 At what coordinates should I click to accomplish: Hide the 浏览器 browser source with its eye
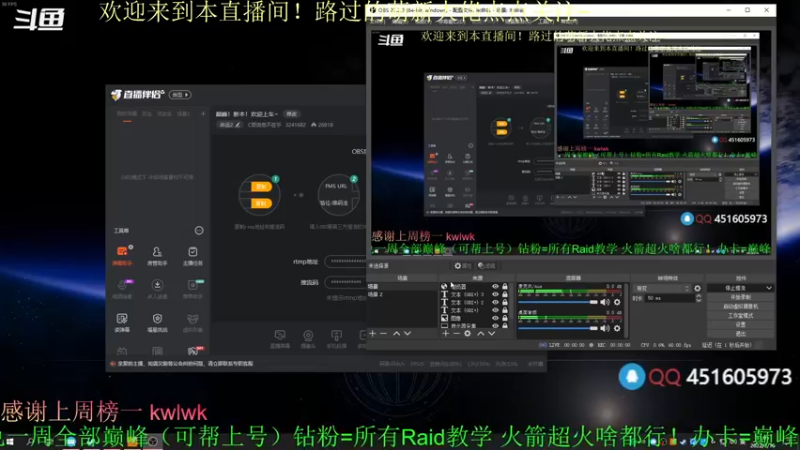[495, 287]
